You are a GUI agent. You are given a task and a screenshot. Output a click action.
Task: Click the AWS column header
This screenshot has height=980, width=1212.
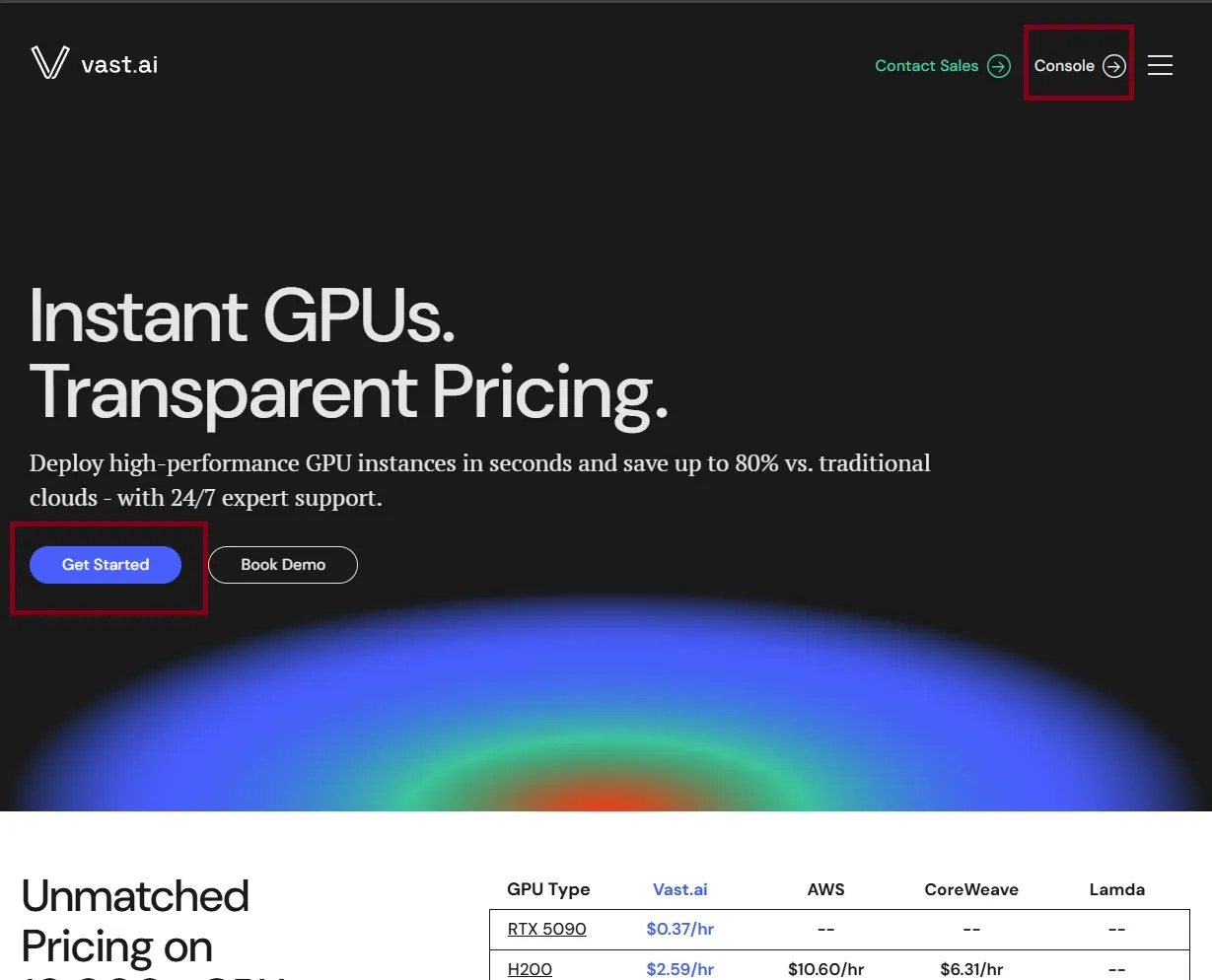click(x=826, y=889)
